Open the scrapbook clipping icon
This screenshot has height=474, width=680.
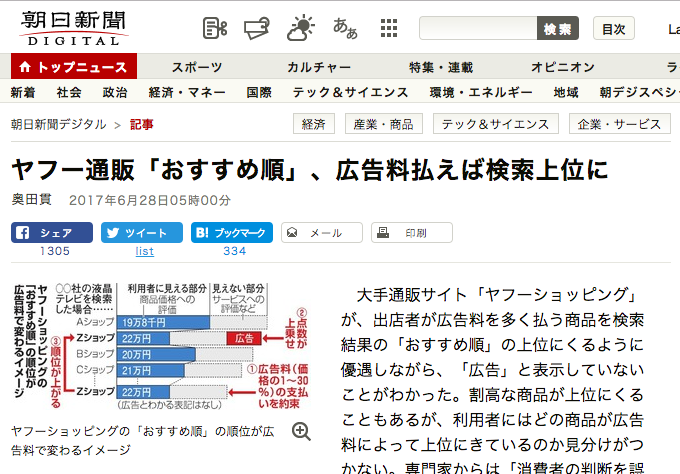(215, 28)
